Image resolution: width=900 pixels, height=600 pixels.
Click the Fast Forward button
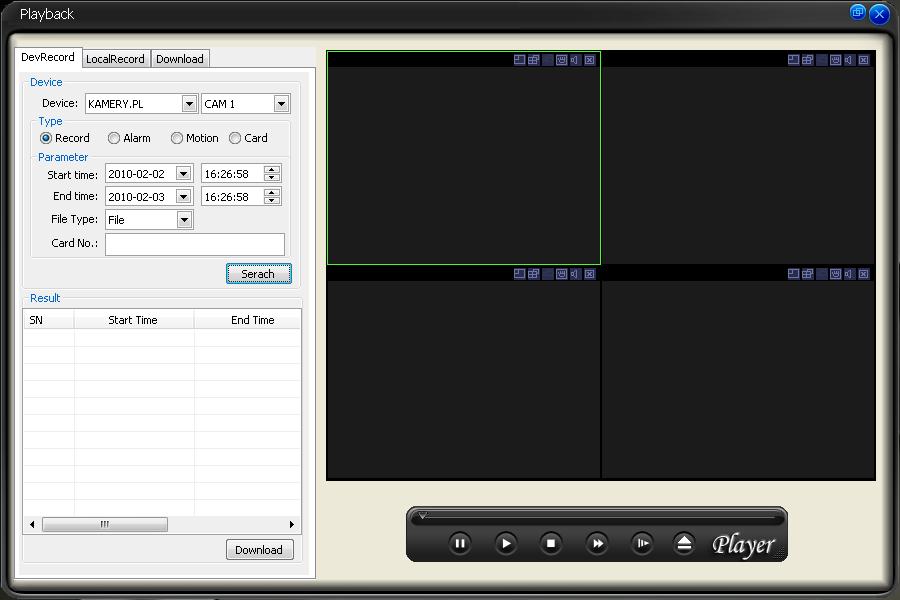[597, 543]
